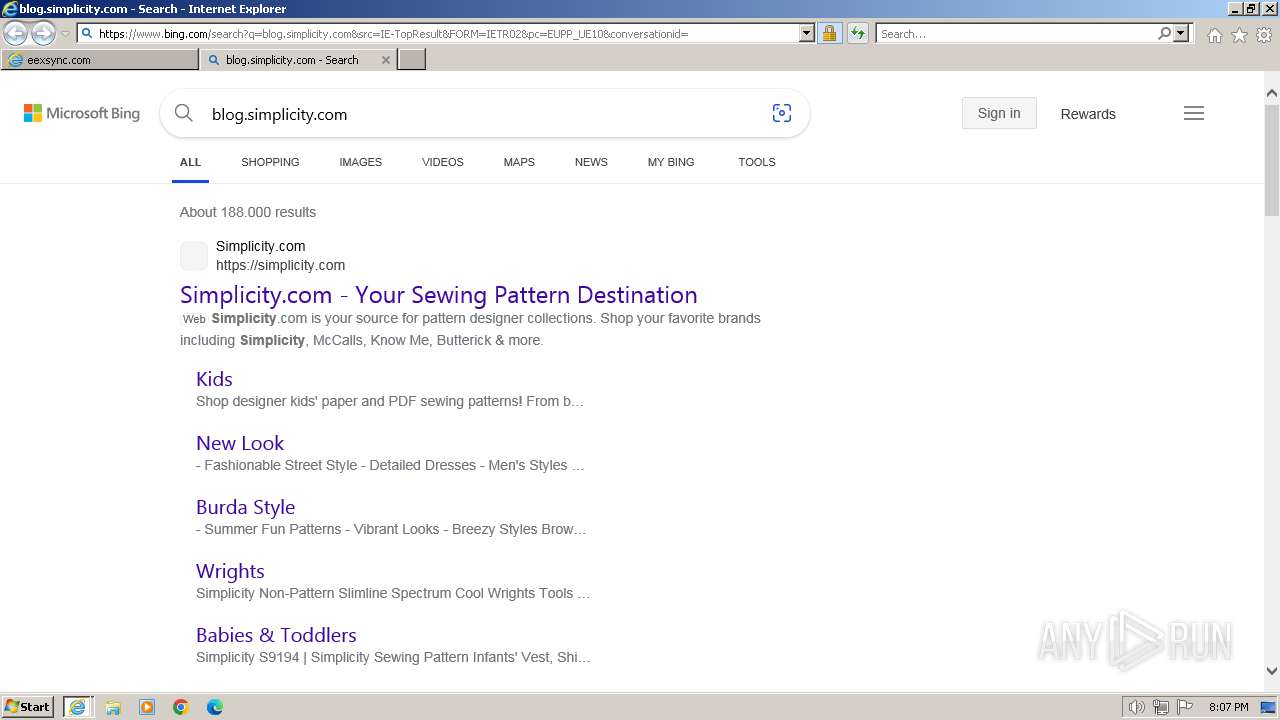The image size is (1280, 720).
Task: Open the Rewards link
Action: tap(1088, 114)
